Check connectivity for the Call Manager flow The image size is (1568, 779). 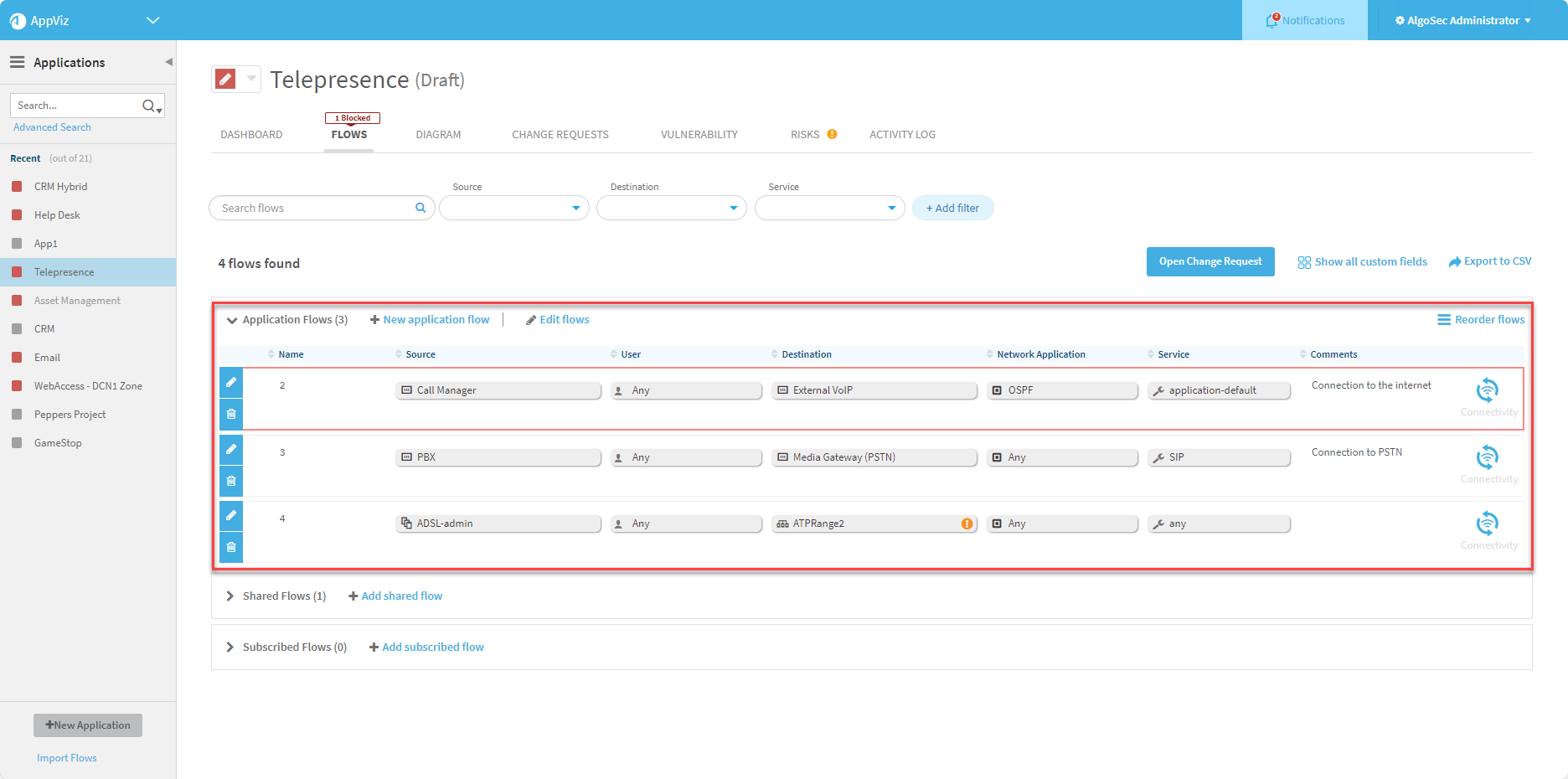pos(1488,391)
